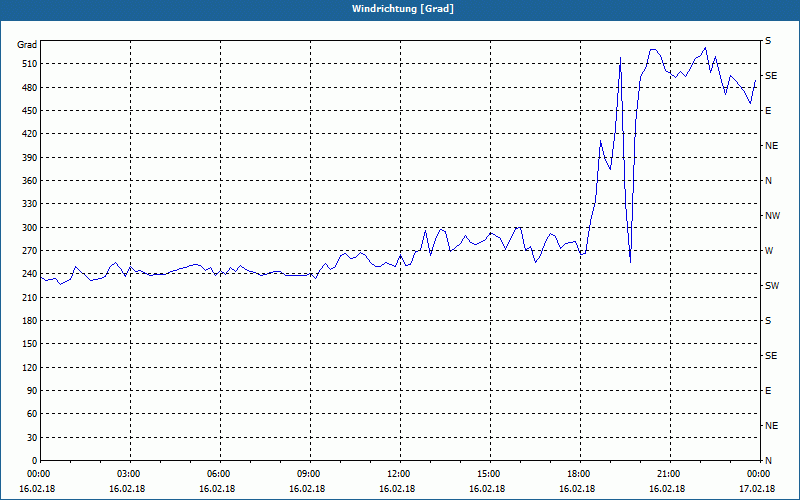Click the 30 y-axis value
Image resolution: width=800 pixels, height=500 pixels.
pyautogui.click(x=31, y=437)
